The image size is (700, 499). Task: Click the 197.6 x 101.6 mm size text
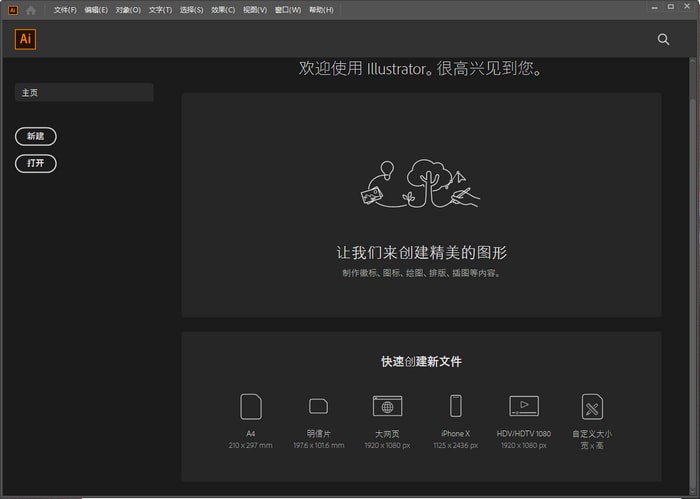[319, 445]
